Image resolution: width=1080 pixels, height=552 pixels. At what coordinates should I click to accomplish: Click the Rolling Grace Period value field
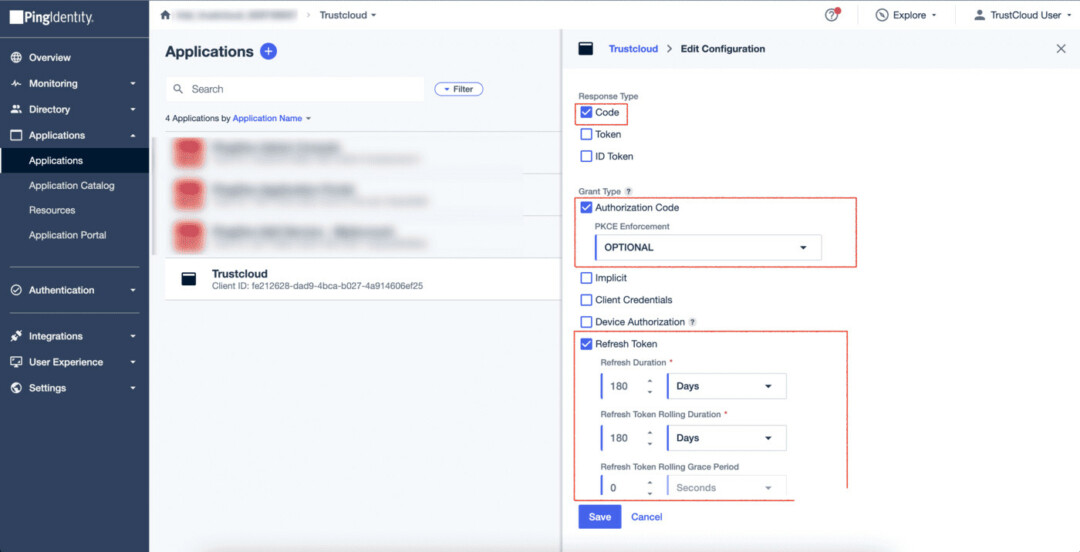click(x=622, y=487)
